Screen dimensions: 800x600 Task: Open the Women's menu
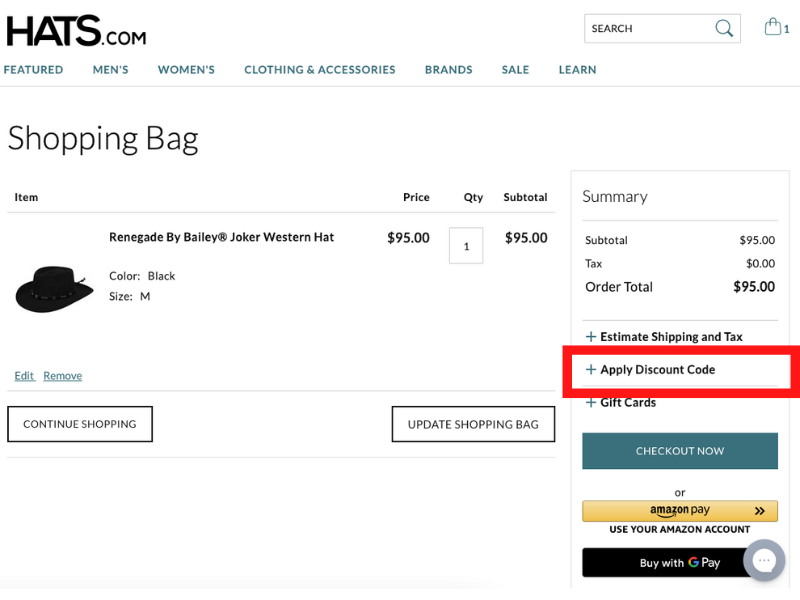pyautogui.click(x=186, y=70)
